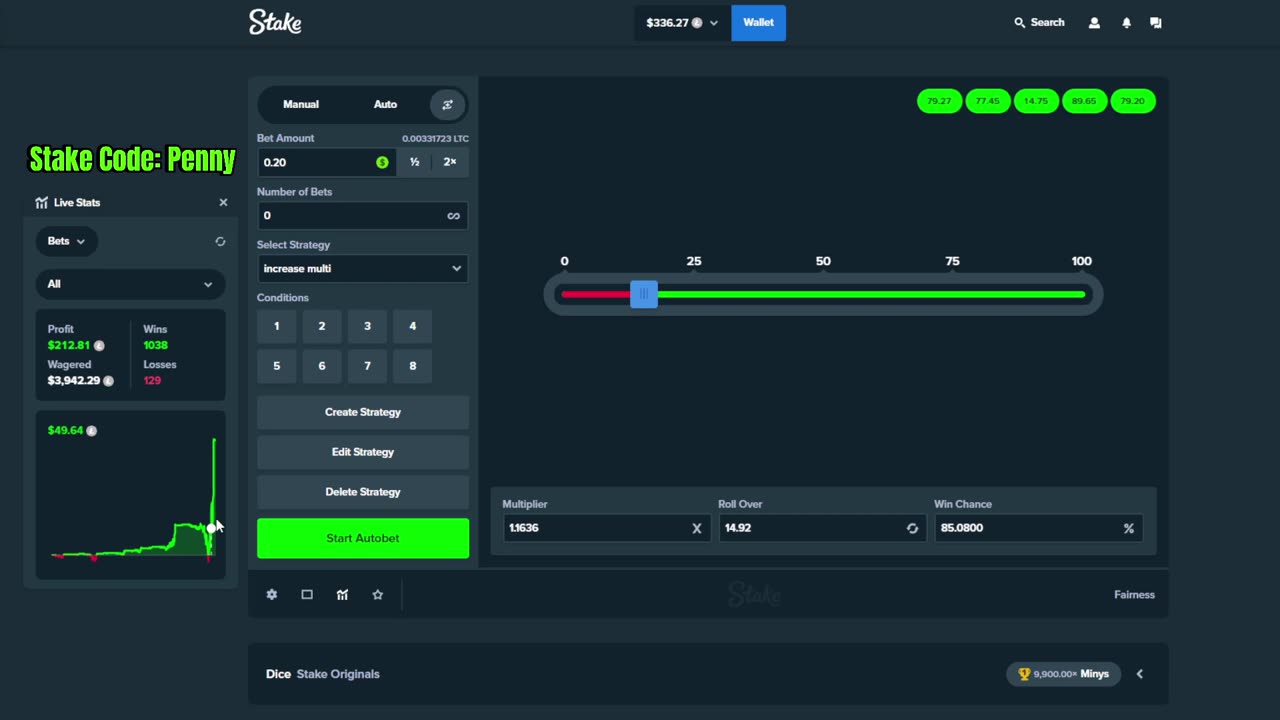Select condition 1

point(277,326)
